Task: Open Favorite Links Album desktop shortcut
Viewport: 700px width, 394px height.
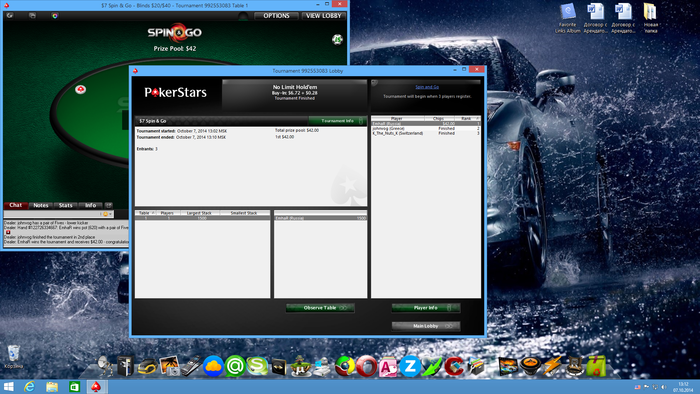Action: (567, 18)
